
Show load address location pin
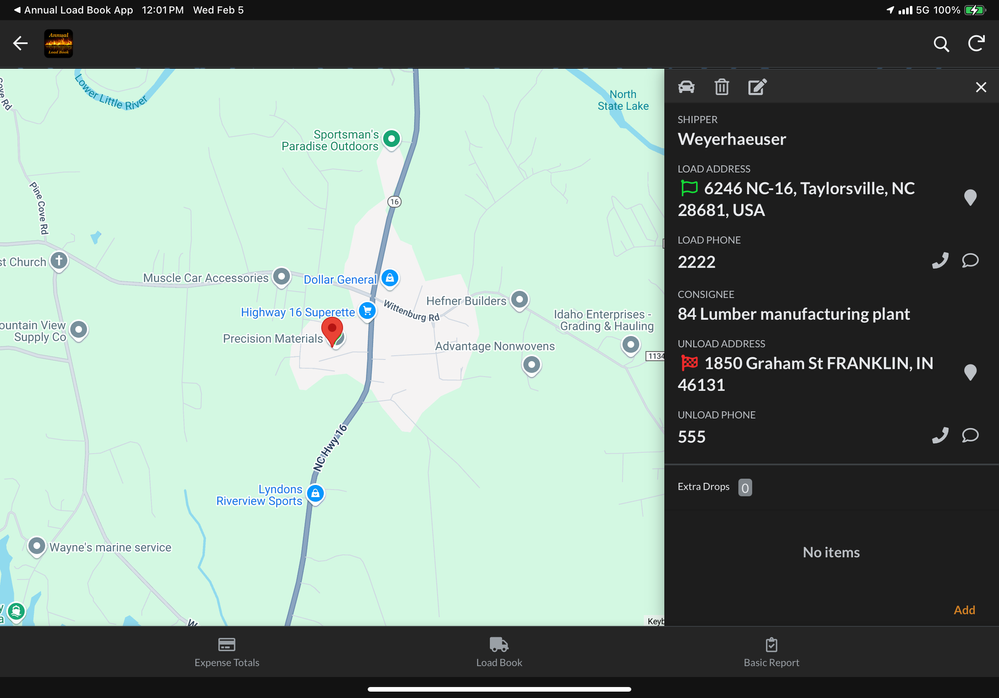click(x=970, y=197)
